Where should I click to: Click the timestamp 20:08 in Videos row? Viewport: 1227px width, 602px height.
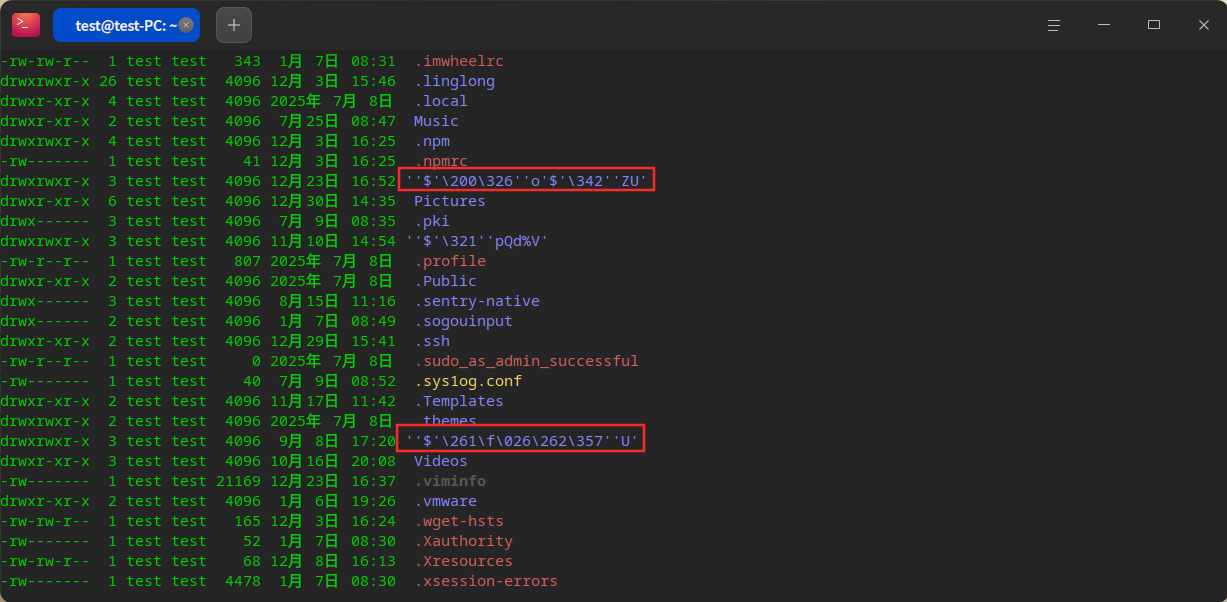pyautogui.click(x=373, y=461)
